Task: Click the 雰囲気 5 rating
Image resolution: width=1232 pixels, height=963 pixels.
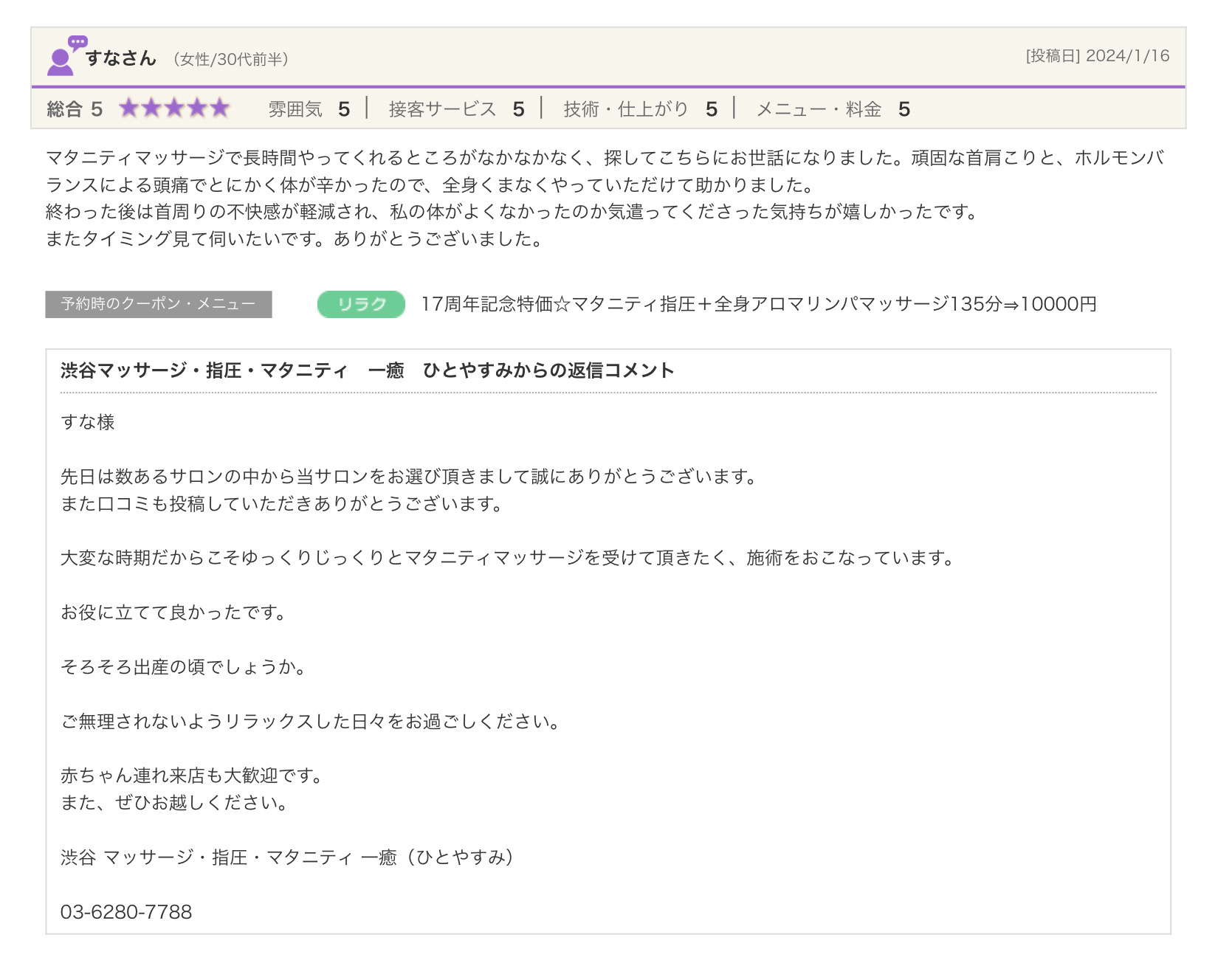Action: [x=309, y=109]
